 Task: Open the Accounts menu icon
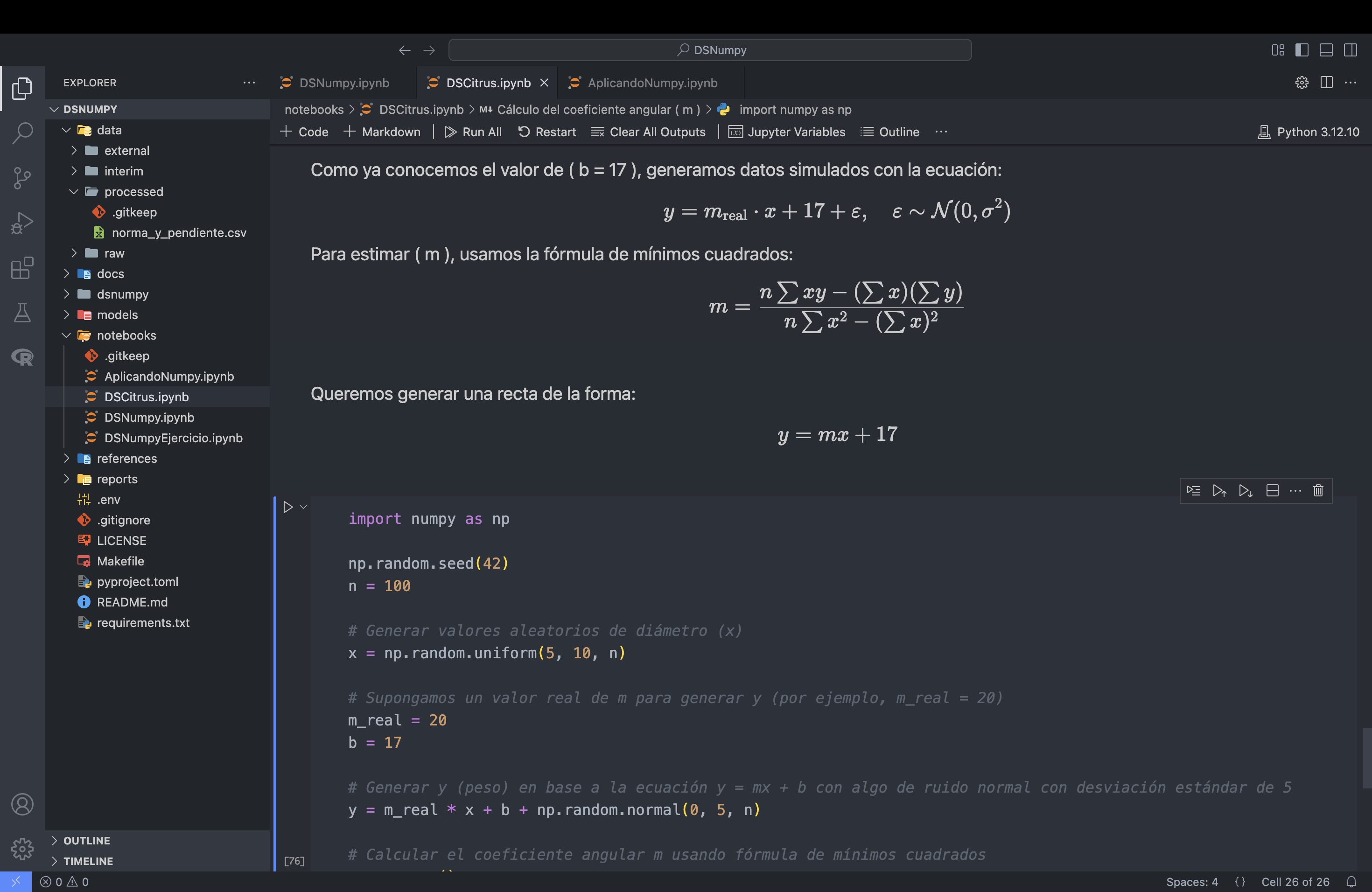click(x=22, y=804)
